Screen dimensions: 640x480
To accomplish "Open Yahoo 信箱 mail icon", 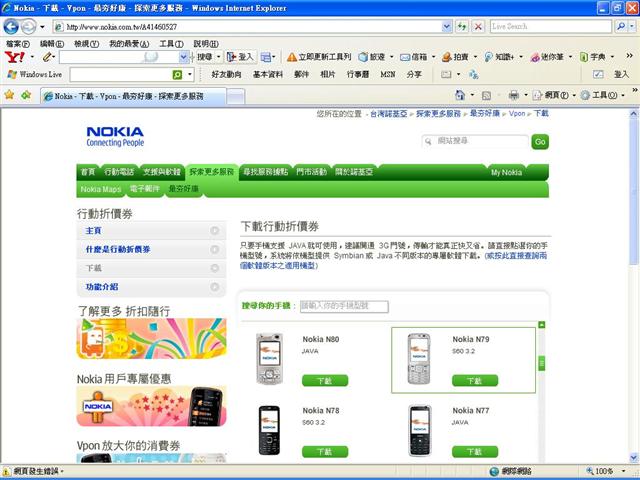I will 404,57.
